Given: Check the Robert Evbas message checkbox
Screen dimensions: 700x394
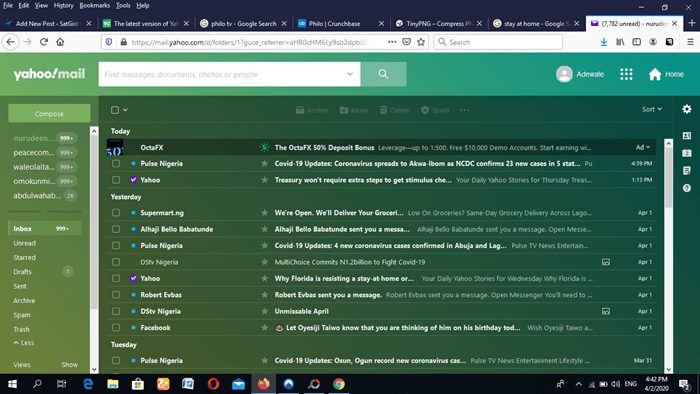Looking at the screenshot, I should (116, 294).
